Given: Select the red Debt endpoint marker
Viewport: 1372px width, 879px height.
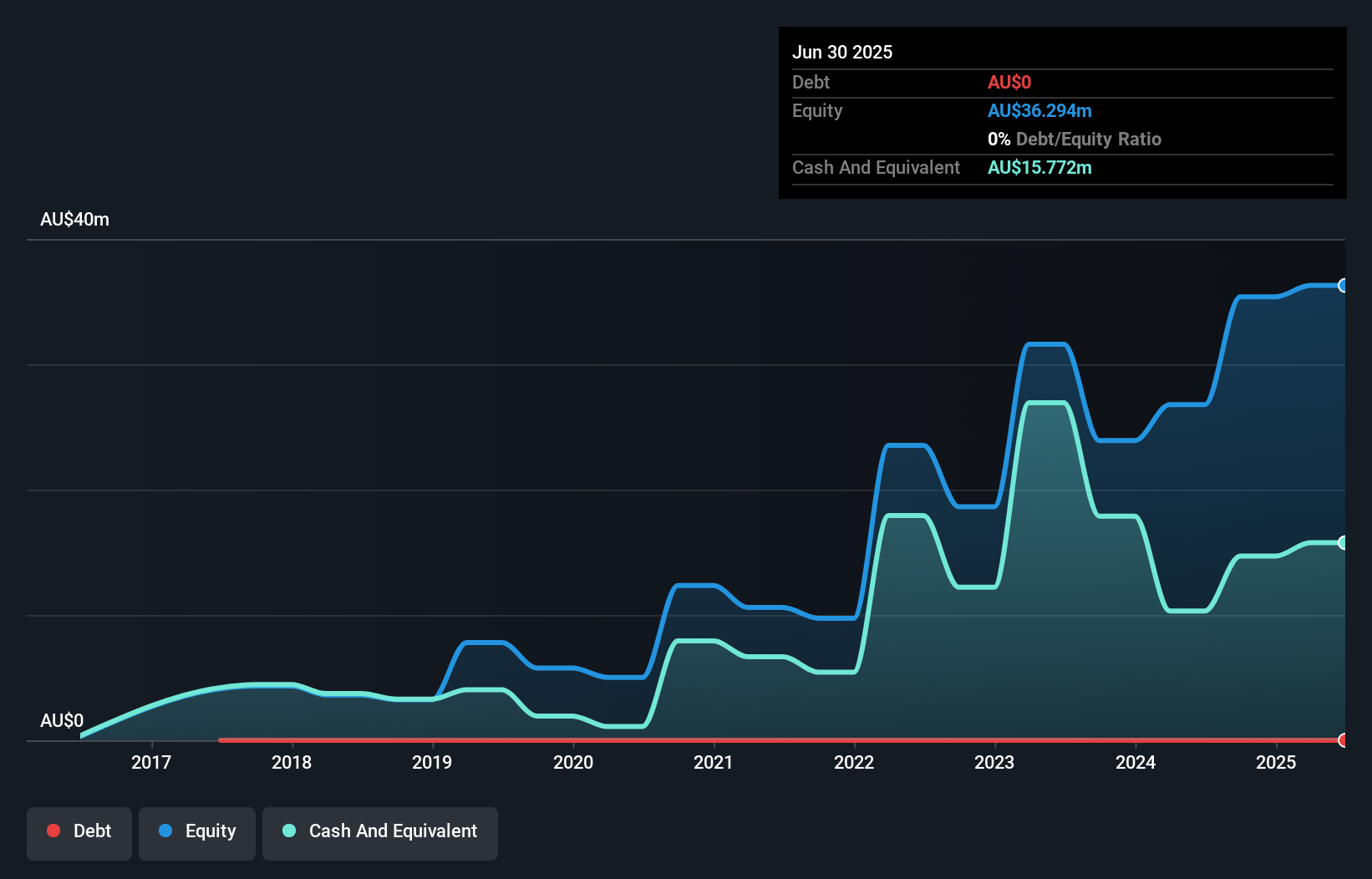Looking at the screenshot, I should tap(1344, 740).
